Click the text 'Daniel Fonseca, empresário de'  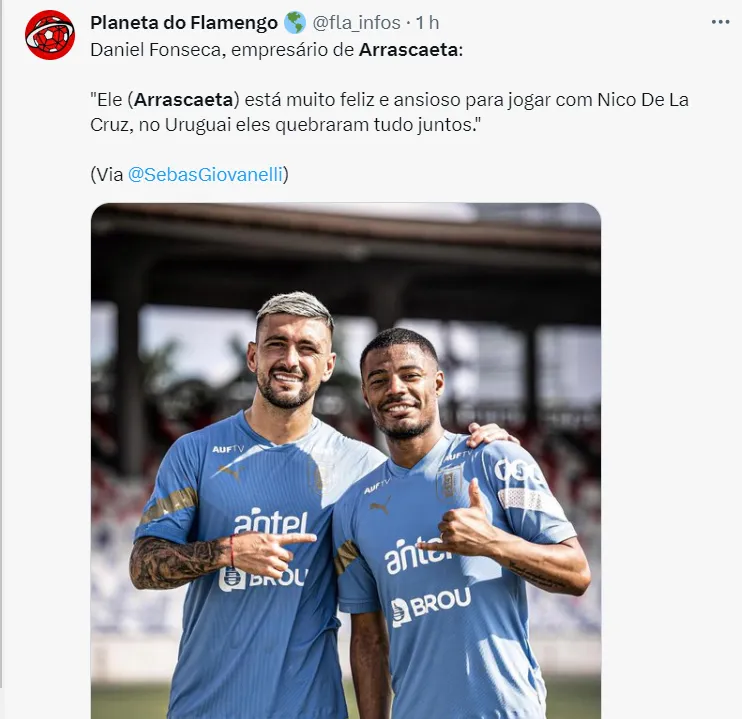tap(222, 50)
